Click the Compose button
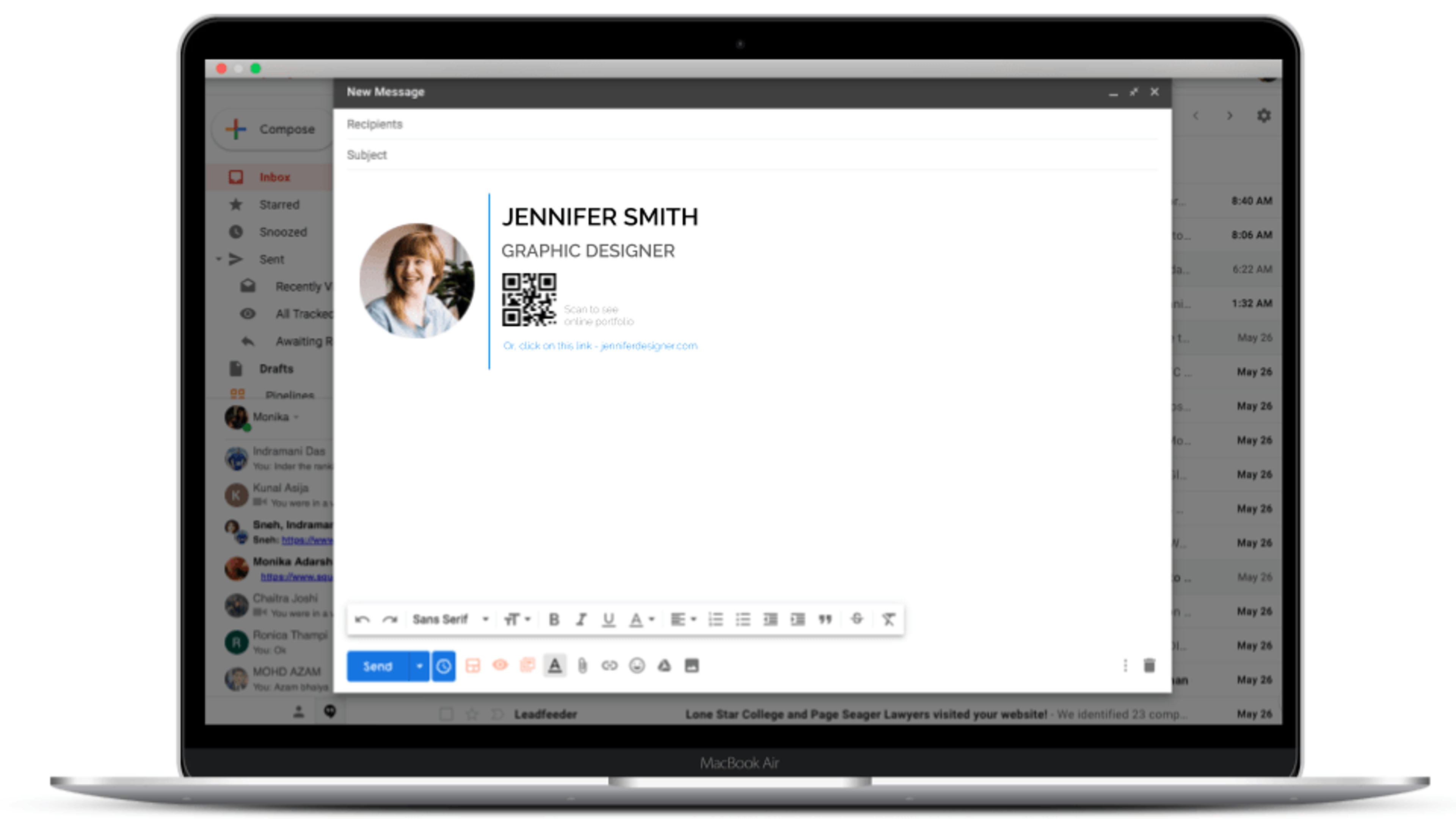 pos(273,129)
